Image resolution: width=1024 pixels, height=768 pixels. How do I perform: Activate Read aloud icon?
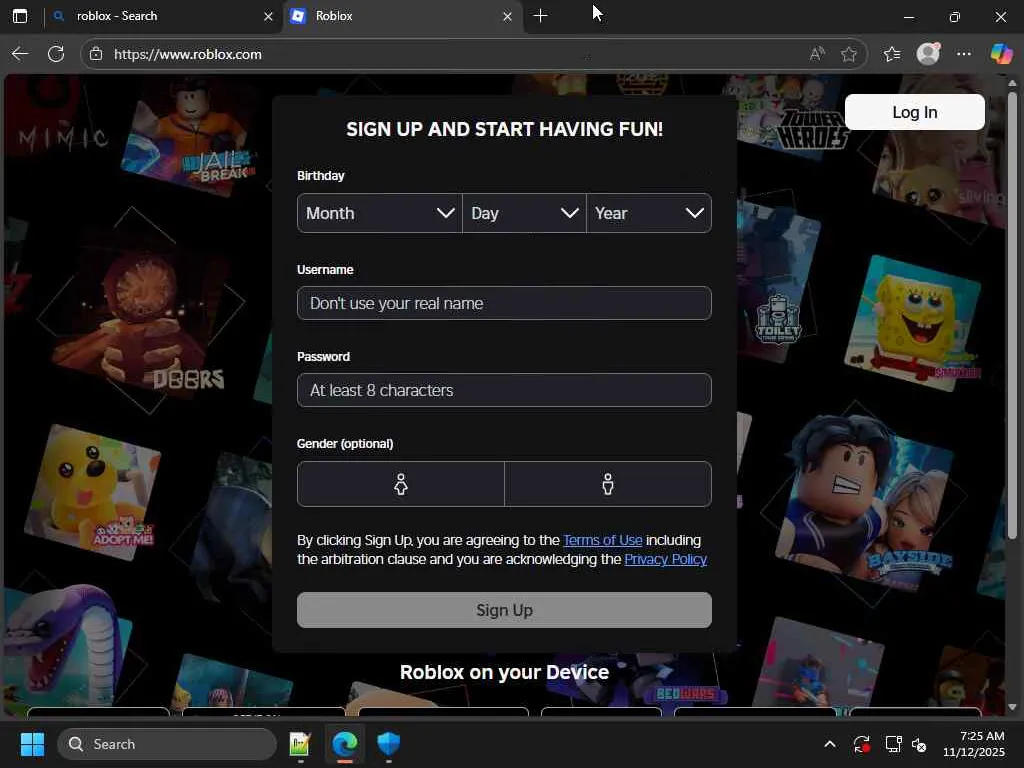tap(816, 54)
